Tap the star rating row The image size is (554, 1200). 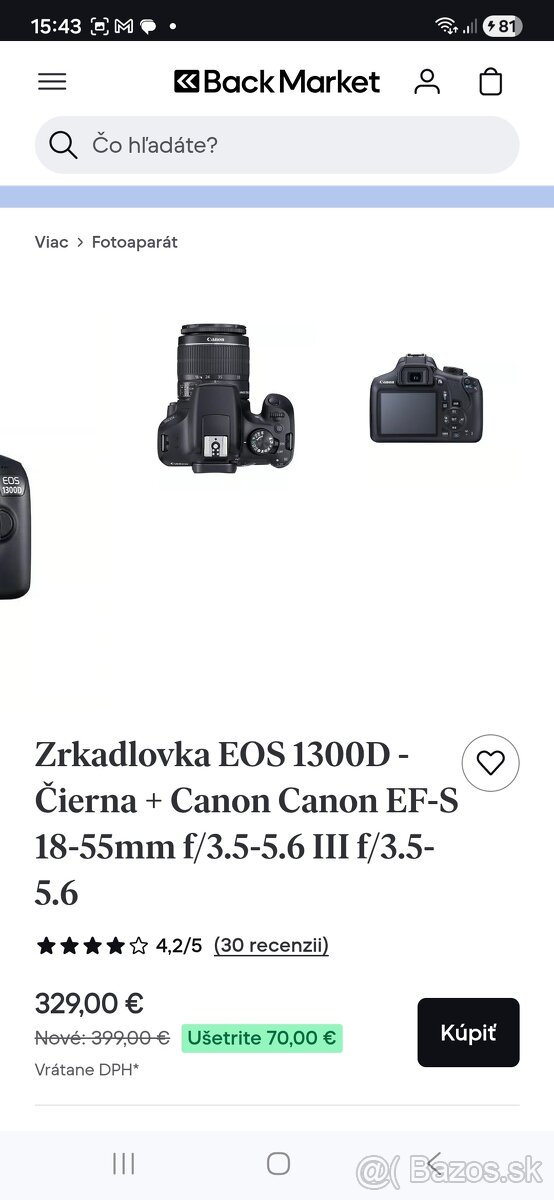pos(92,945)
